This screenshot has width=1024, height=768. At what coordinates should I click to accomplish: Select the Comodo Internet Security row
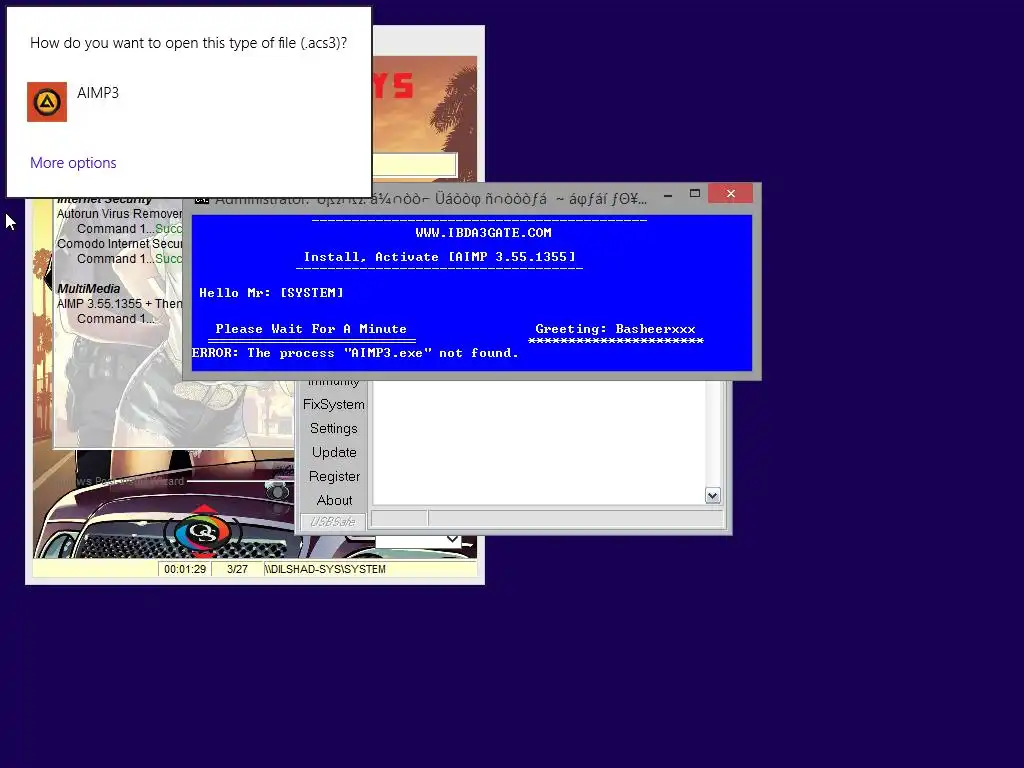[x=120, y=244]
